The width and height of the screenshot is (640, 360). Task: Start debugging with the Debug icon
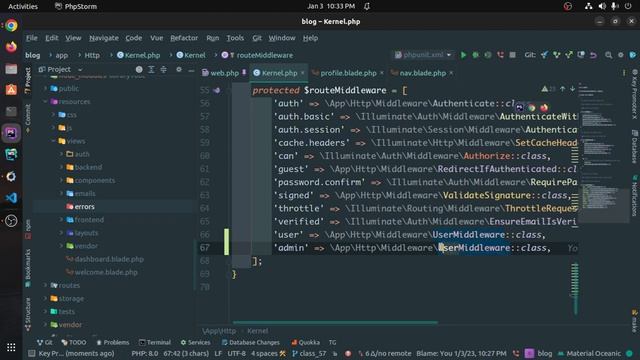pos(476,55)
